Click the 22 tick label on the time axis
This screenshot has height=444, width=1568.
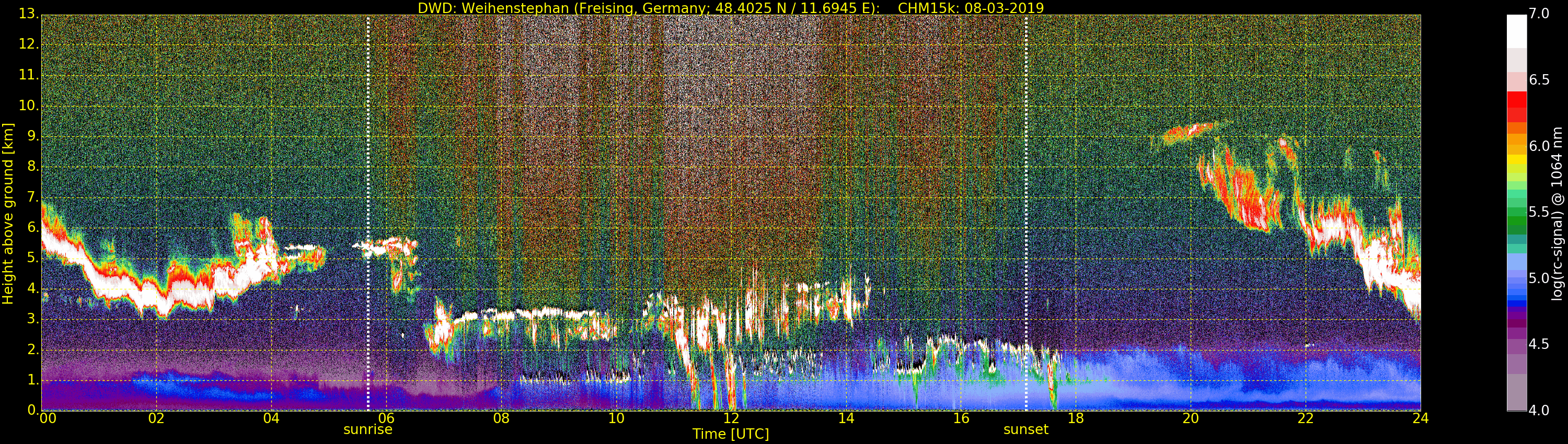1306,418
